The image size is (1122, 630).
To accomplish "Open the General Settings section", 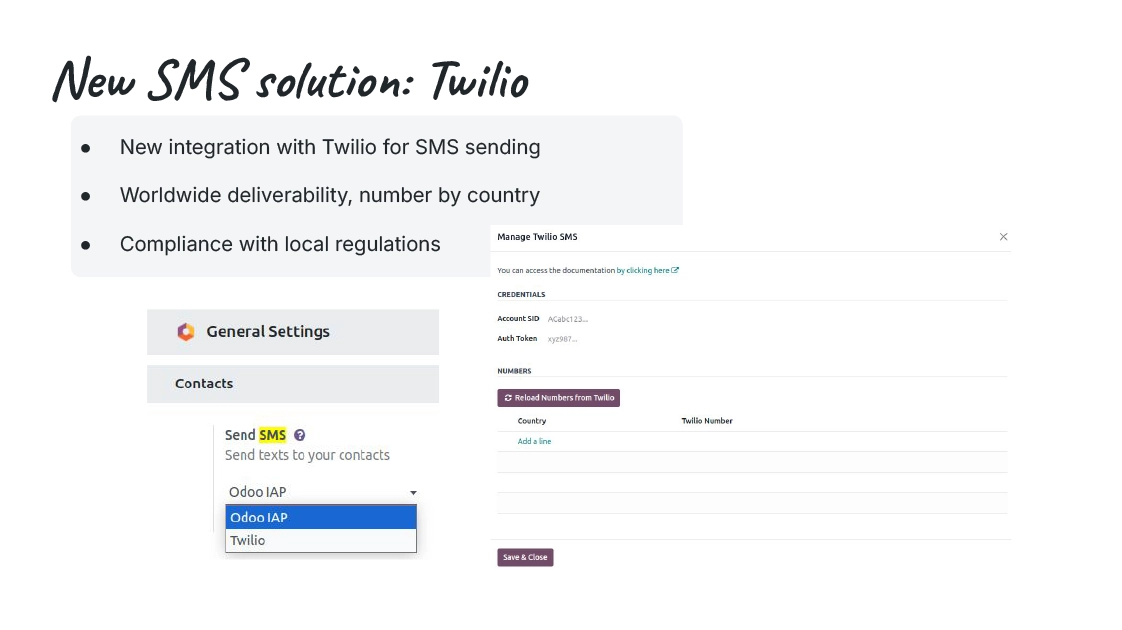I will coord(293,332).
